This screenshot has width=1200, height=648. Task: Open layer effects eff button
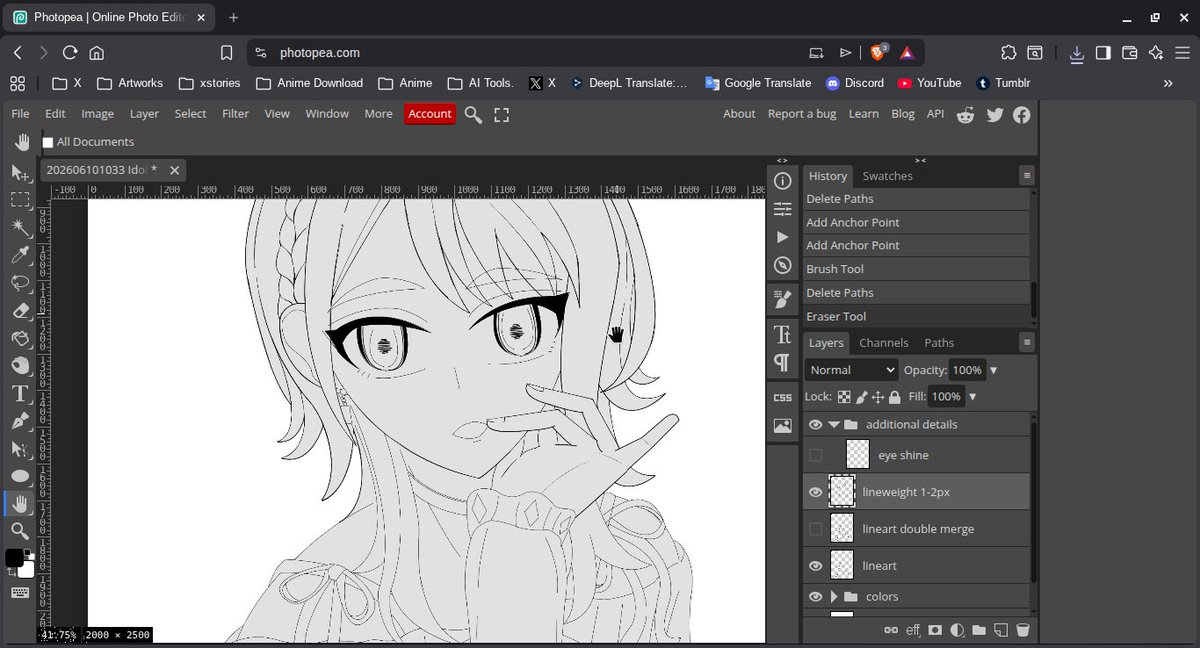pos(913,630)
